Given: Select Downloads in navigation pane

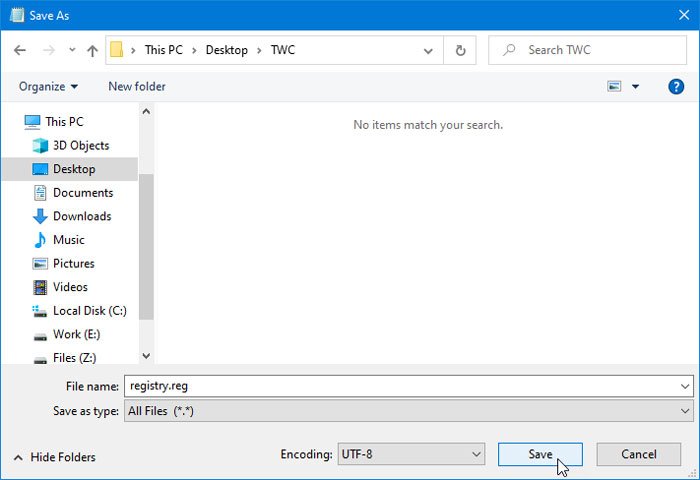Looking at the screenshot, I should coord(72,216).
